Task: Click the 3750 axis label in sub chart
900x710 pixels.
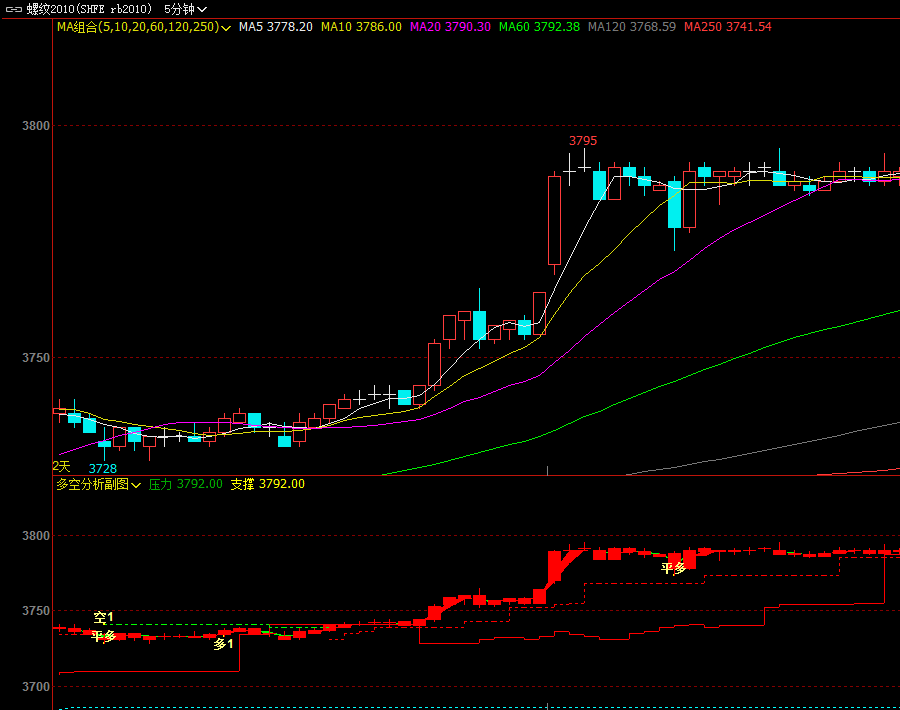Action: [x=36, y=611]
